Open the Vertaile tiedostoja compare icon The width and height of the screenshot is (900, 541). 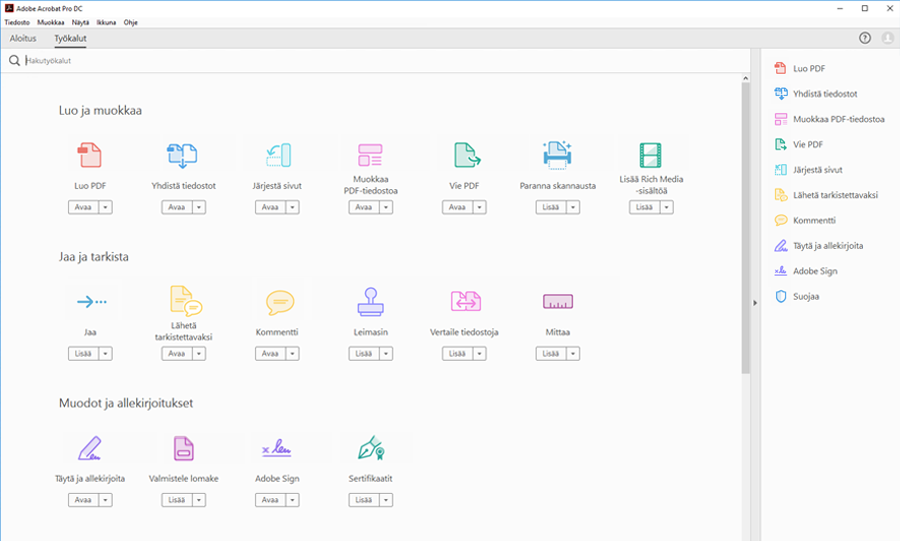point(465,301)
